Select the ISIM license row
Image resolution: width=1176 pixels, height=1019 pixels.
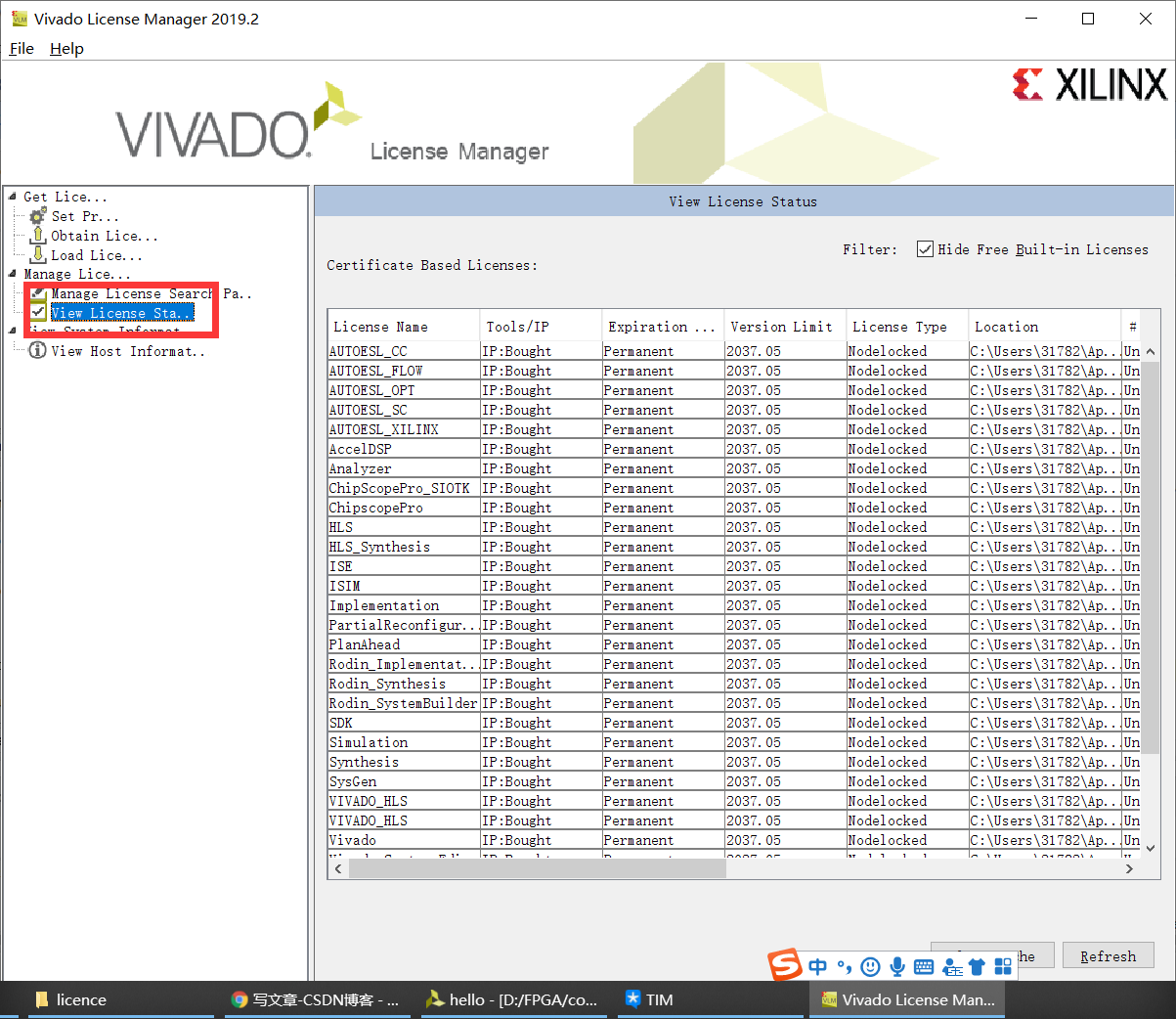point(734,586)
